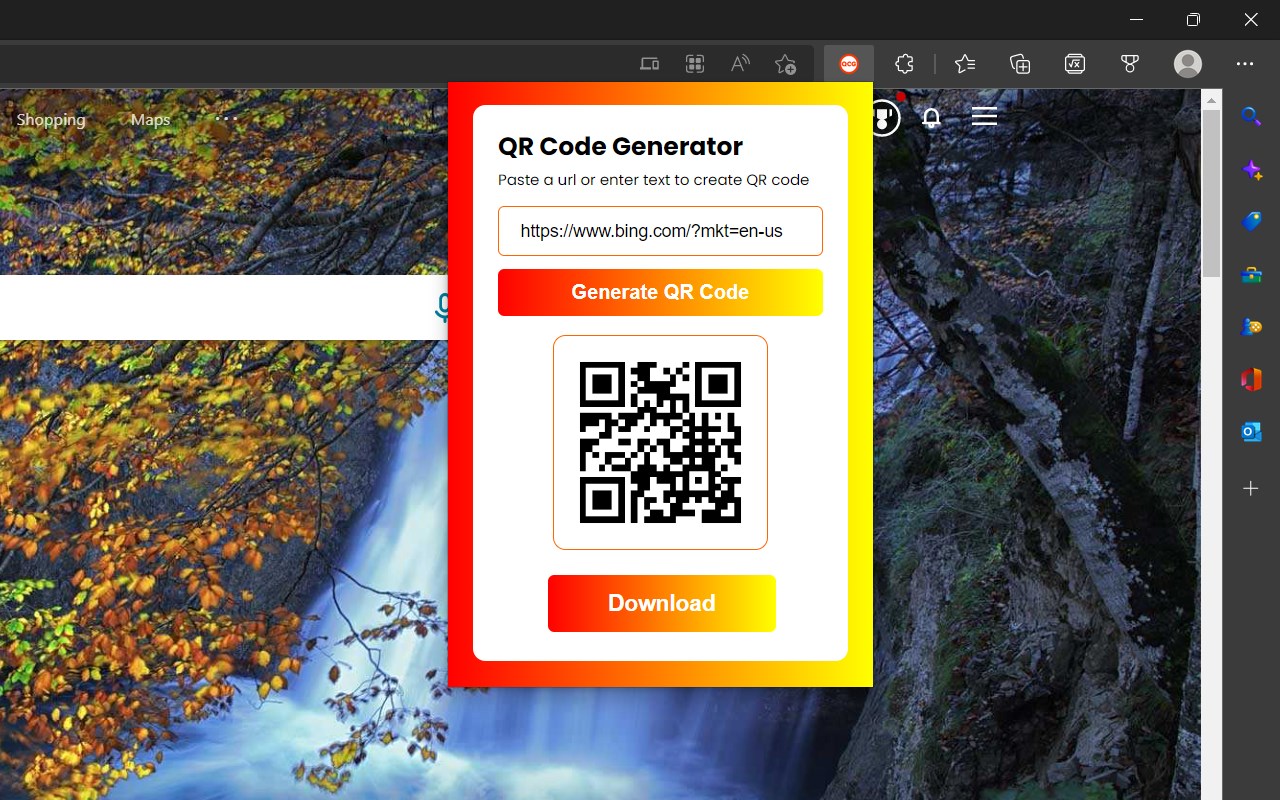Close the browser window

(1251, 19)
